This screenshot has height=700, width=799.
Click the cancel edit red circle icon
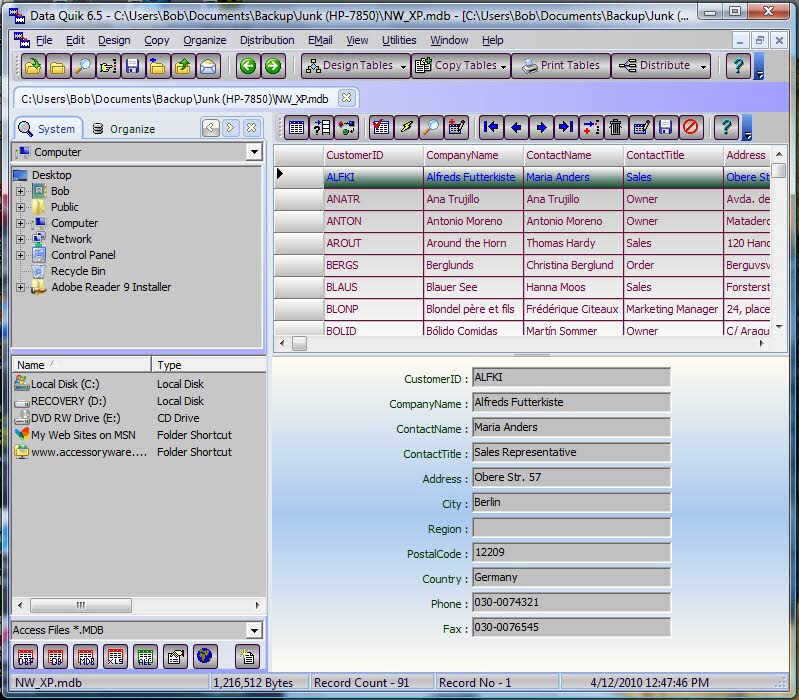click(x=691, y=127)
